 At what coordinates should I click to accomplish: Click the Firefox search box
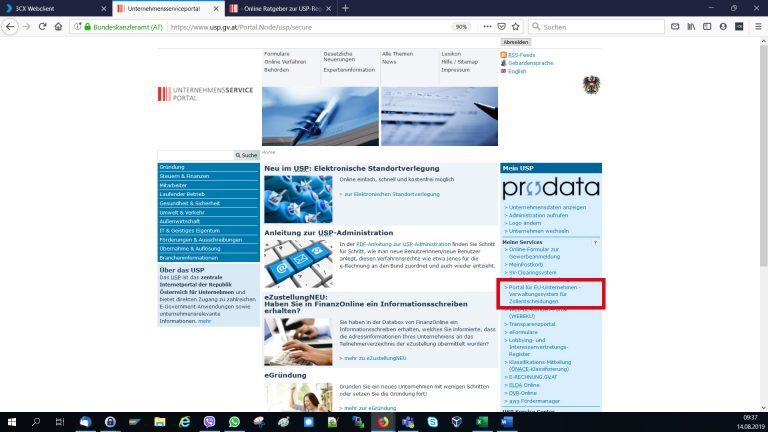(597, 27)
